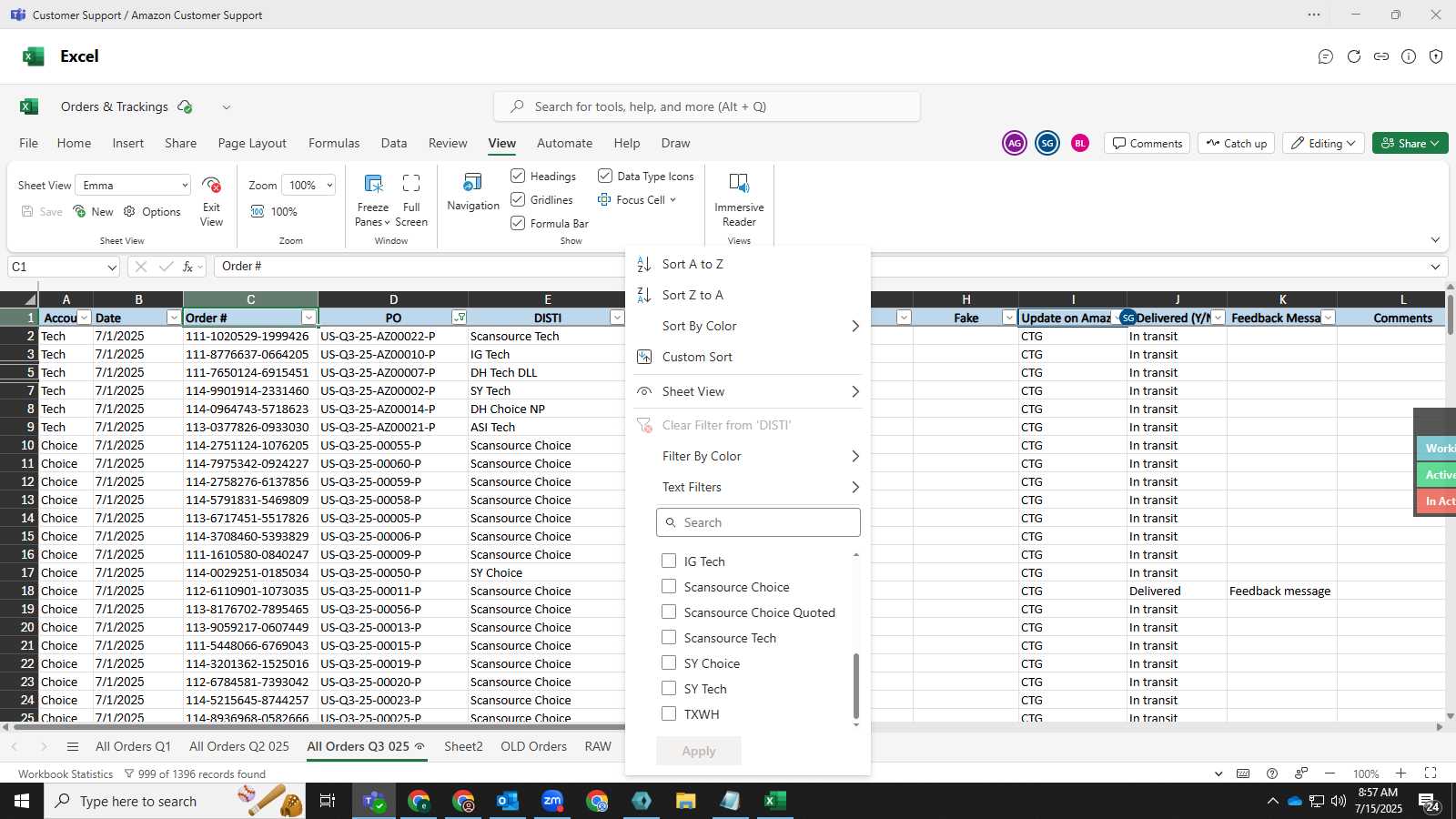Image resolution: width=1456 pixels, height=819 pixels.
Task: Check Scansource Choice Quoted filter option
Action: pyautogui.click(x=669, y=612)
